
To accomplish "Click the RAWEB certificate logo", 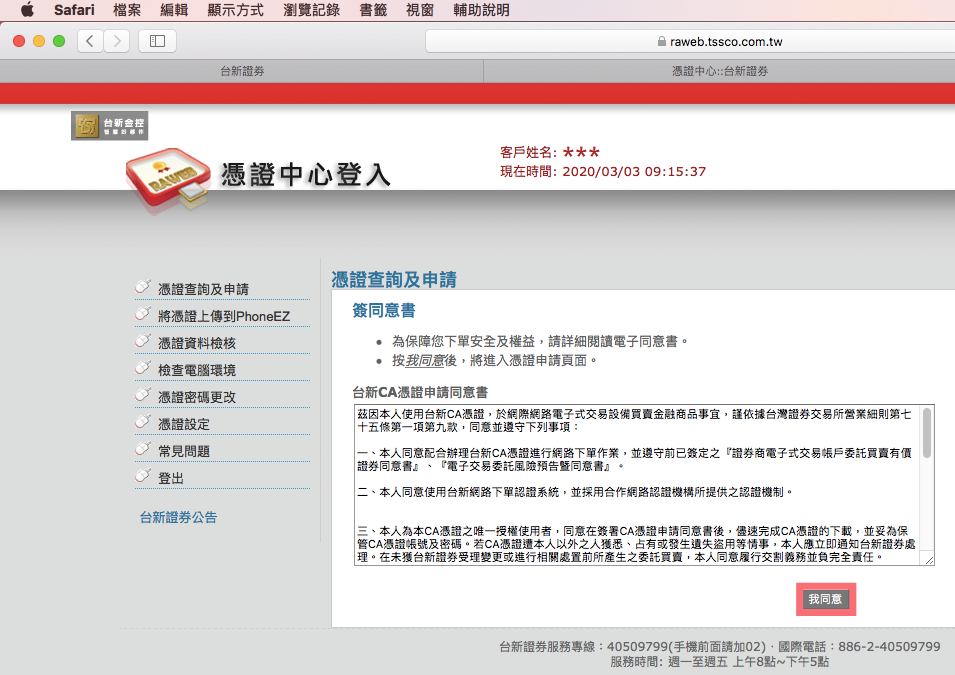I will (x=168, y=178).
